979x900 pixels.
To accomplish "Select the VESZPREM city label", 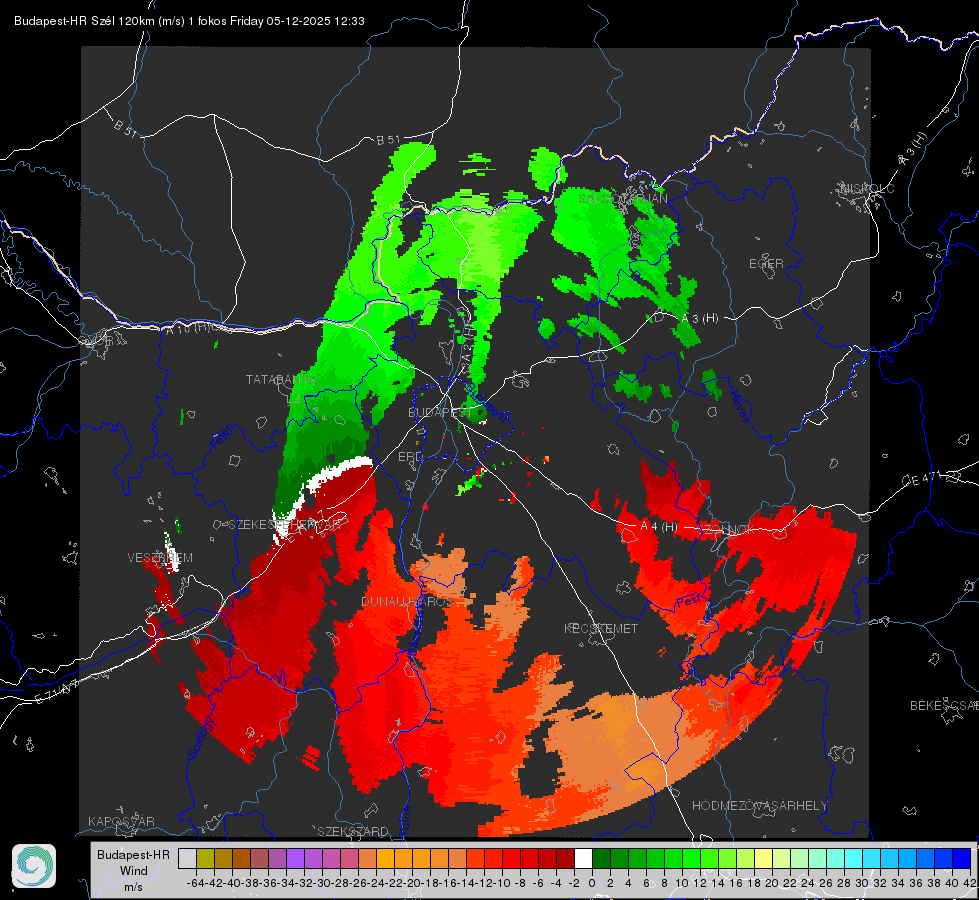I will tap(160, 557).
